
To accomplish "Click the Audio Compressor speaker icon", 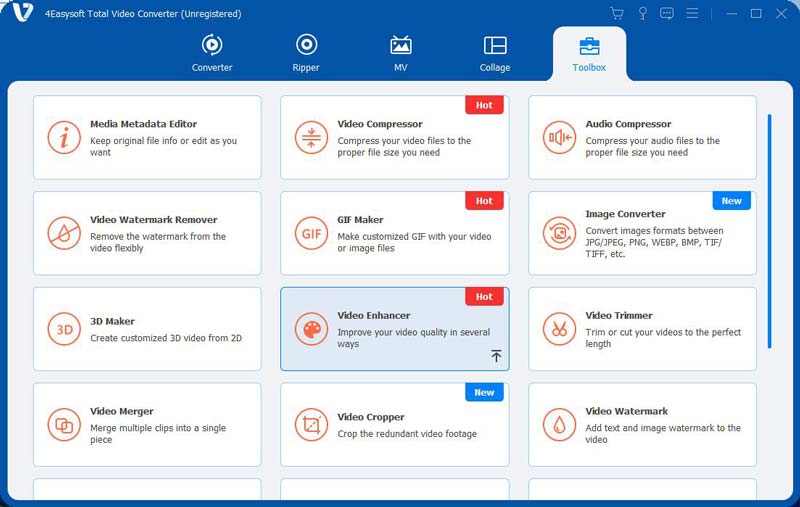I will click(559, 137).
